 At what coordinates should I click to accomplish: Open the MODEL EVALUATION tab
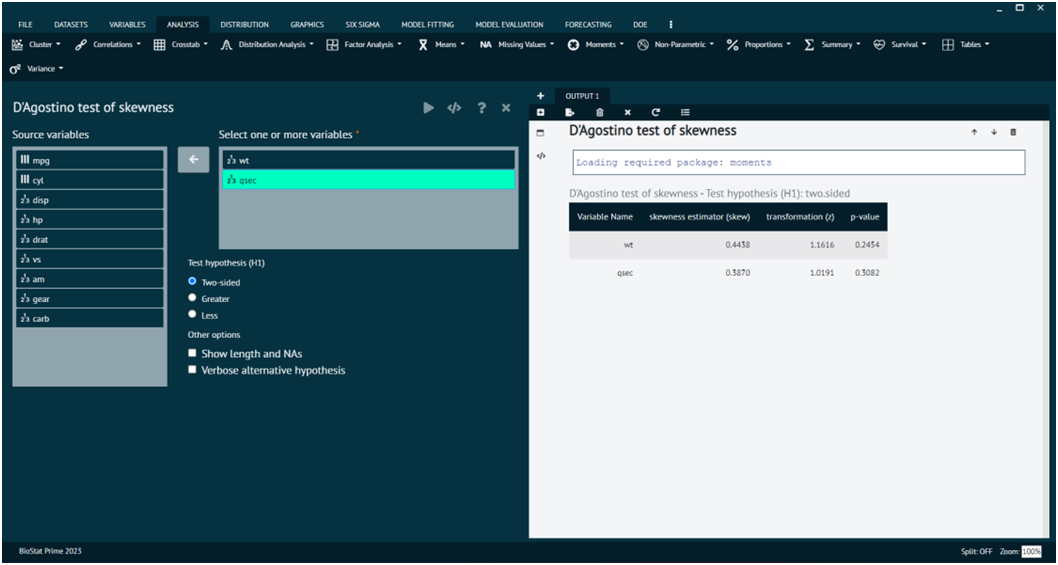click(509, 25)
